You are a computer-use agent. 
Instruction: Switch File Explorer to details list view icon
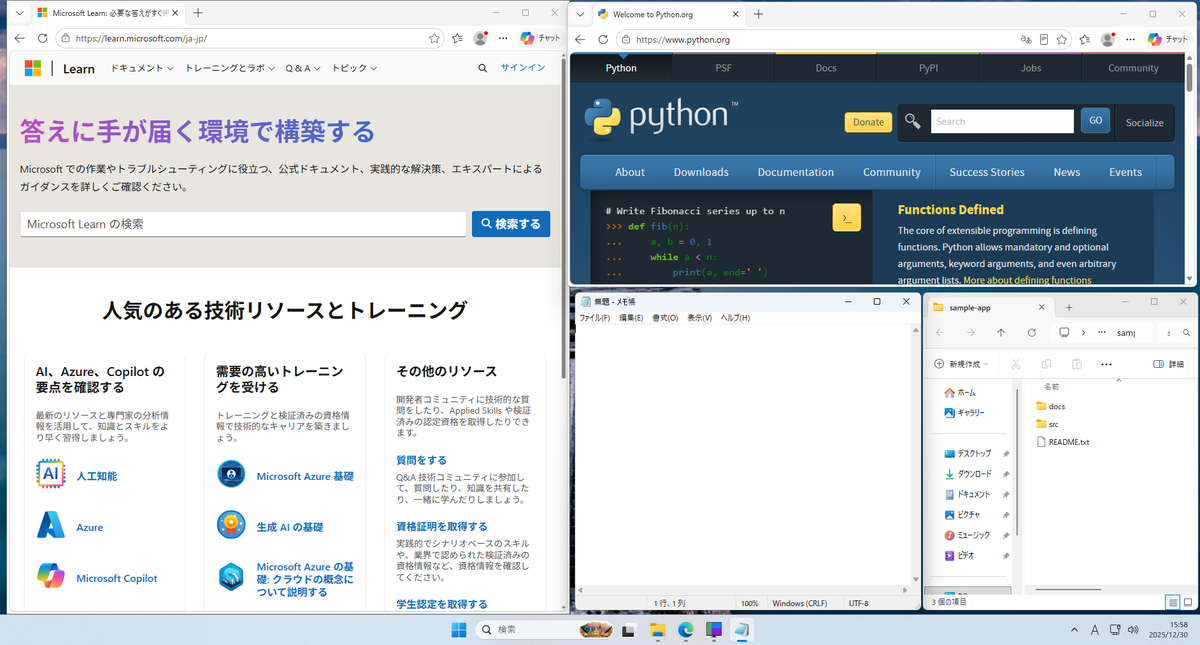coord(1173,602)
